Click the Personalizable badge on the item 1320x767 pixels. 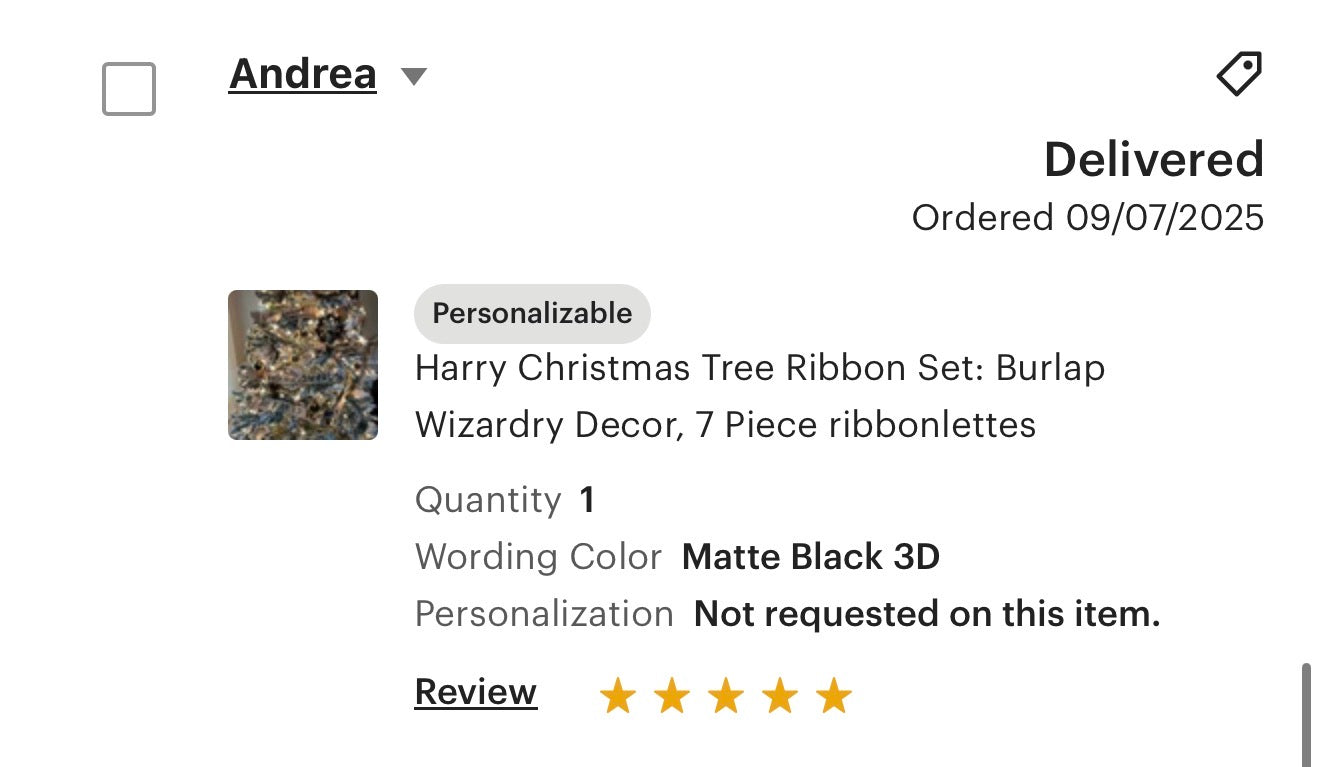click(x=531, y=313)
